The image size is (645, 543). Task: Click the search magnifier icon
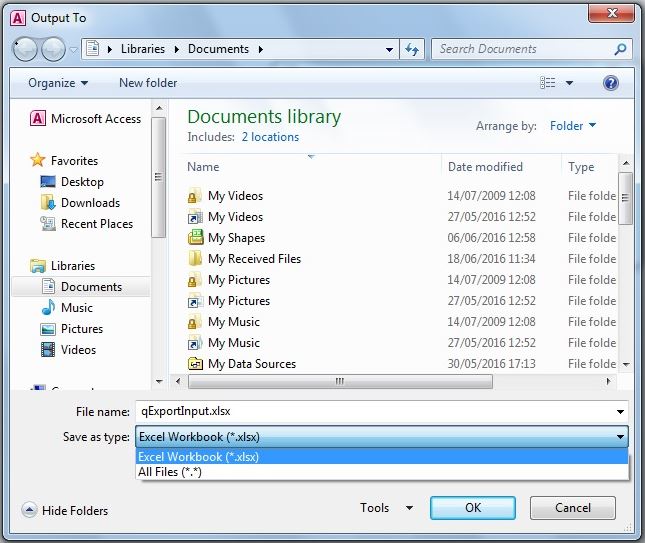(x=620, y=49)
